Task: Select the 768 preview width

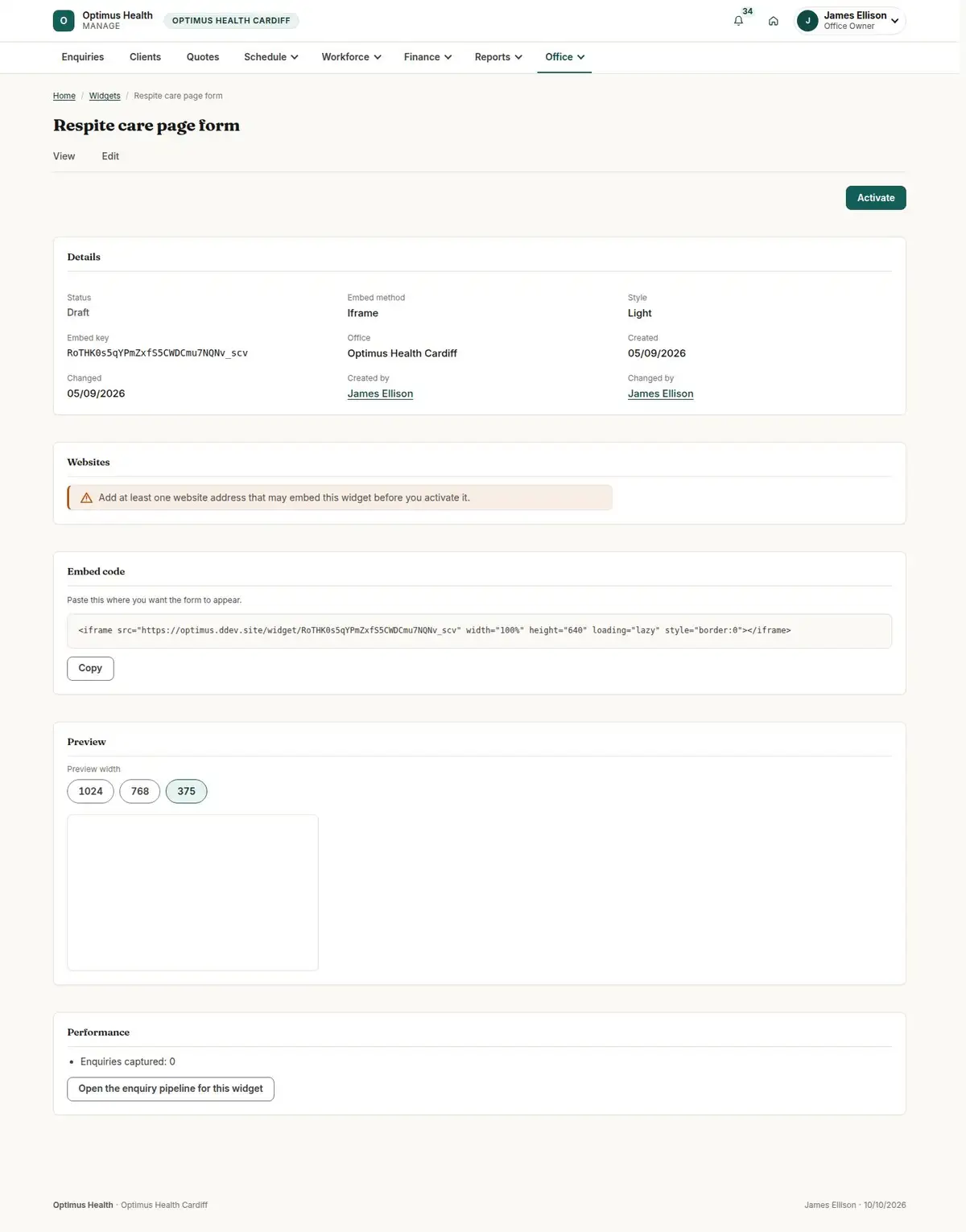Action: (140, 792)
